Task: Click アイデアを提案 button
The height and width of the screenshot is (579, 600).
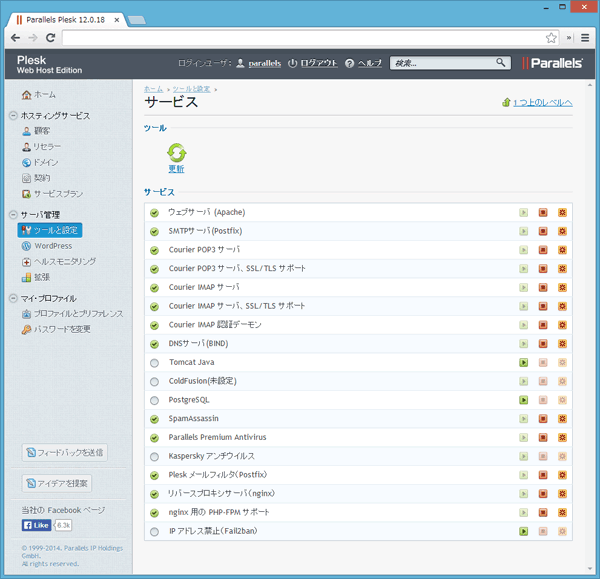Action: (x=57, y=483)
